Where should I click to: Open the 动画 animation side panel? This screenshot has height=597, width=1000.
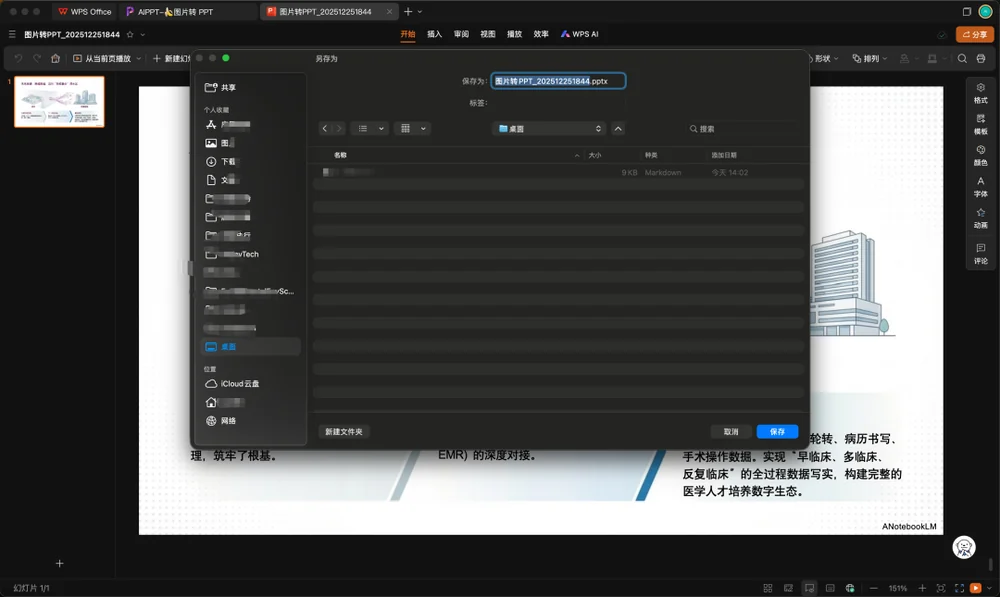point(980,218)
